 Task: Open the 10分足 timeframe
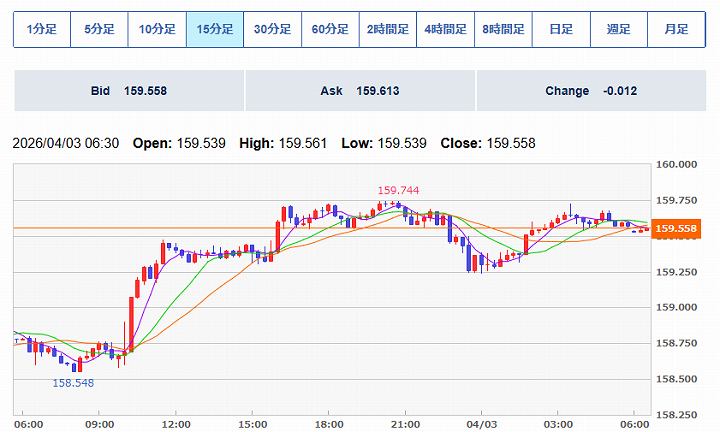tap(157, 29)
